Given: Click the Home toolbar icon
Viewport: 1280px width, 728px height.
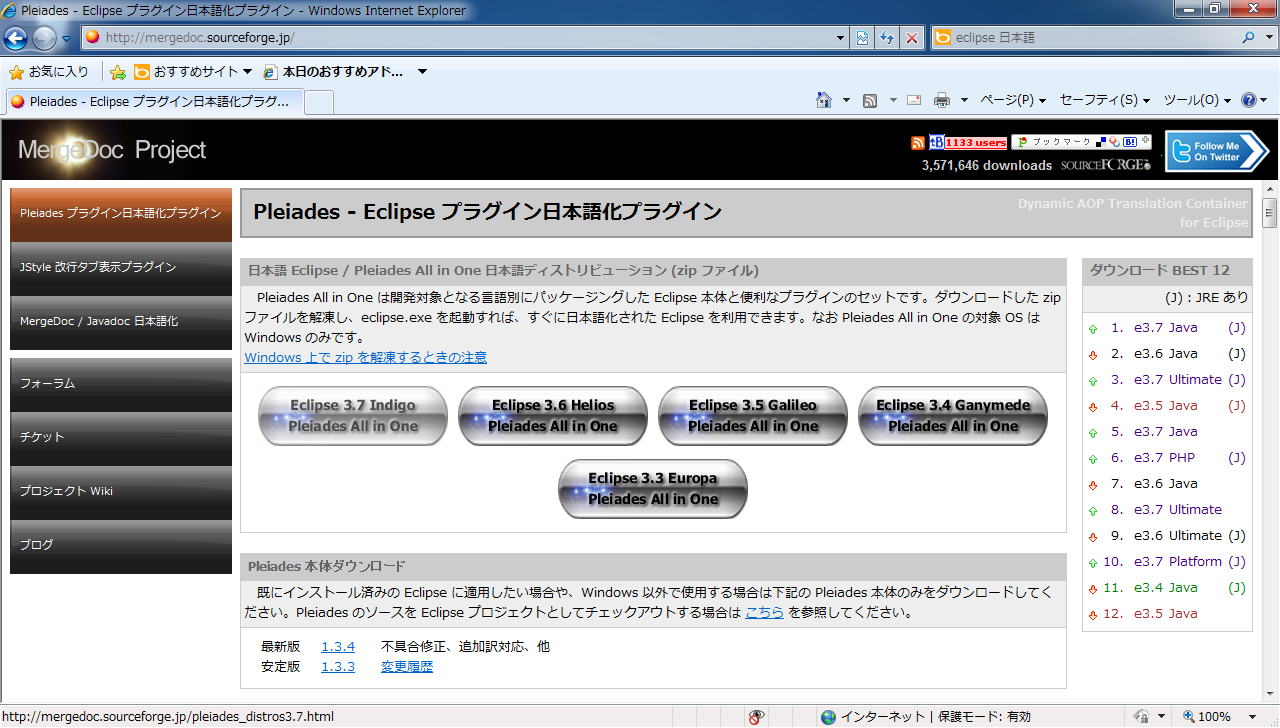Looking at the screenshot, I should tap(824, 100).
